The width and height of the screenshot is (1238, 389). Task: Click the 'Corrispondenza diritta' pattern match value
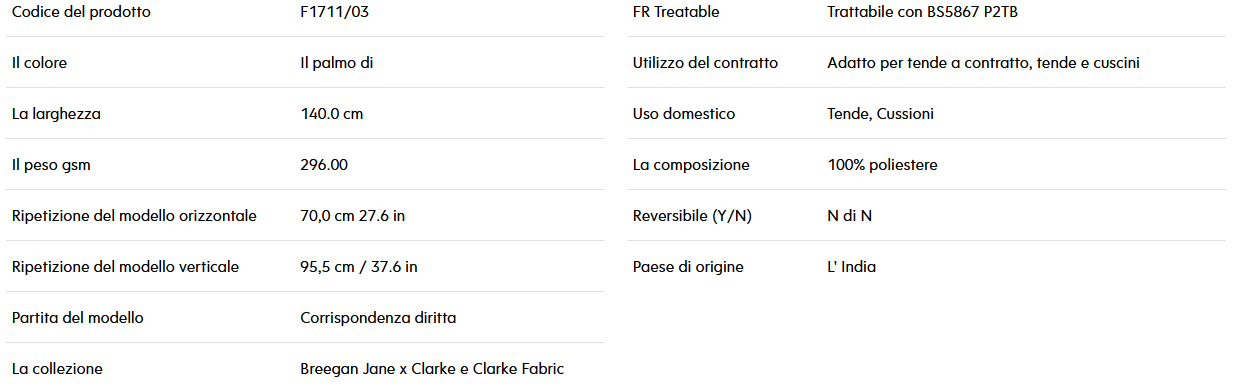378,318
